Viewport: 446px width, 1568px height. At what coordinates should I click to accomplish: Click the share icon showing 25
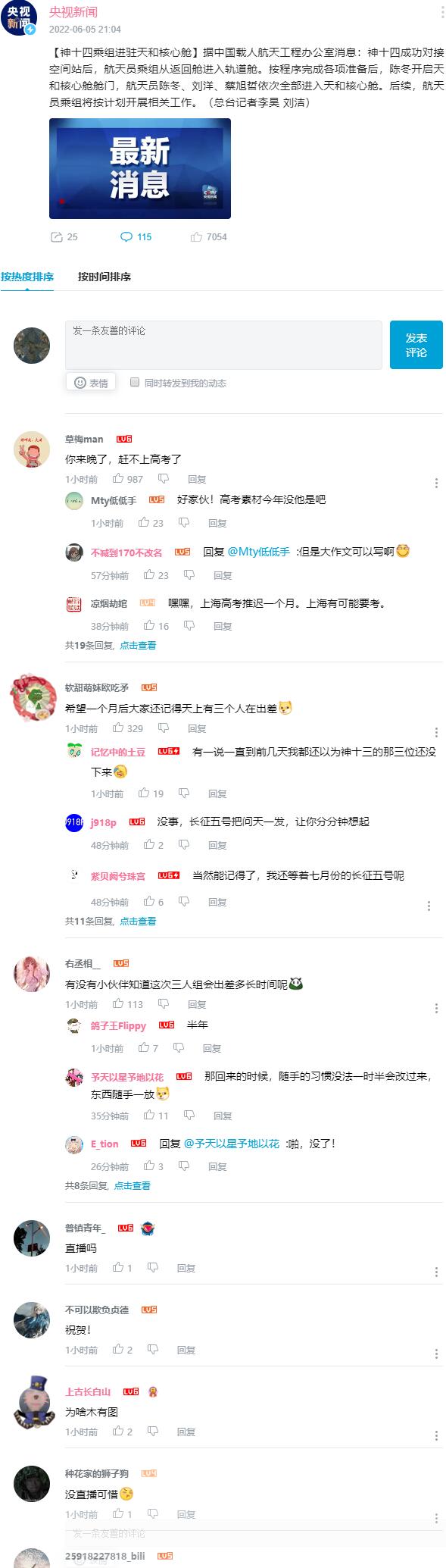pyautogui.click(x=57, y=237)
